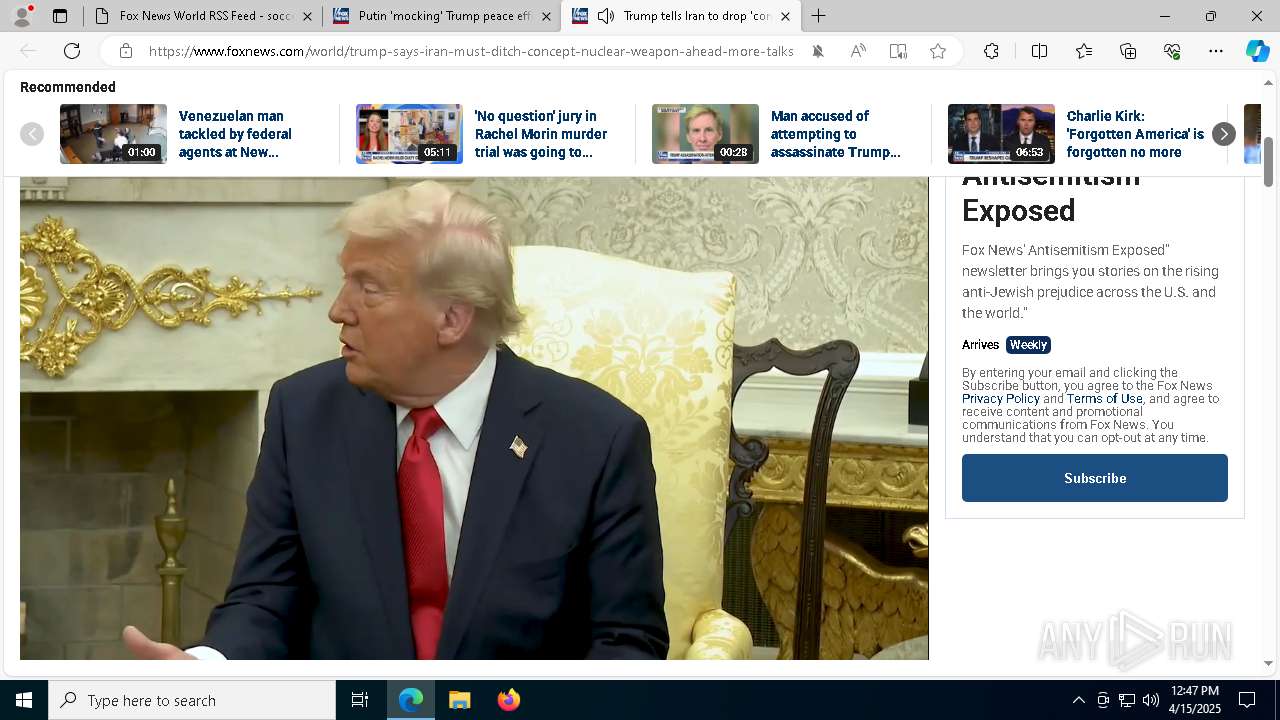
Task: Open the Favorites list
Action: (x=1084, y=51)
